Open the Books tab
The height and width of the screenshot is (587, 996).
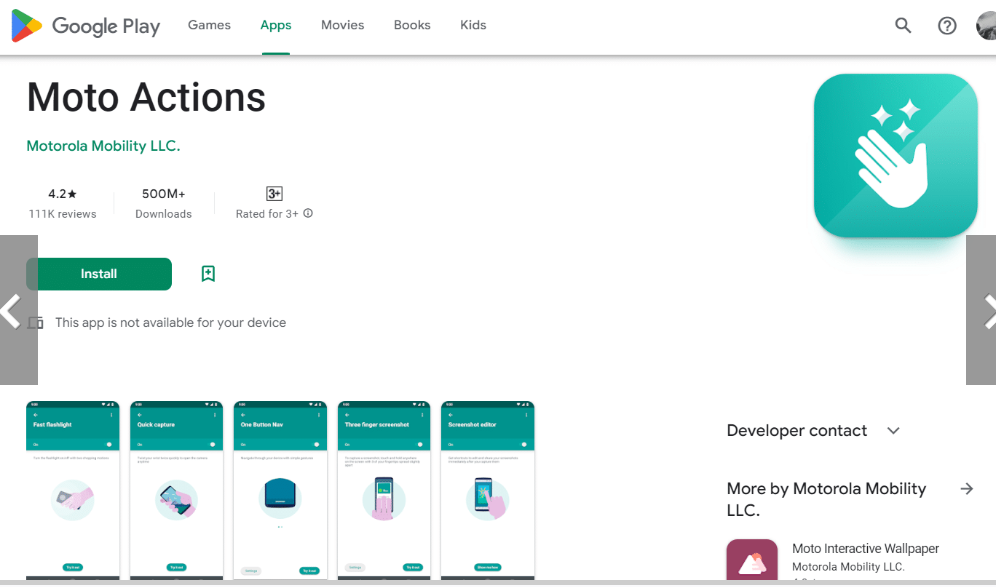point(411,25)
